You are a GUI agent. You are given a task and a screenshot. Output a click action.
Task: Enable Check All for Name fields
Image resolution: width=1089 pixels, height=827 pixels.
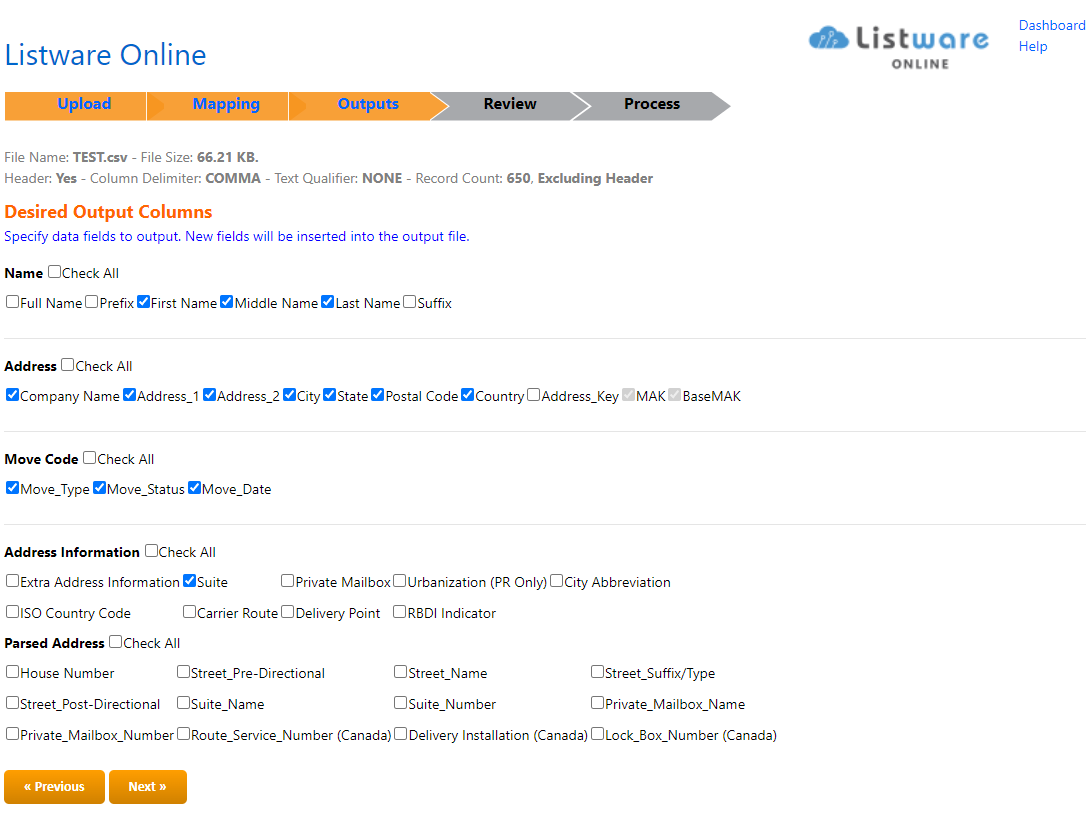[55, 272]
